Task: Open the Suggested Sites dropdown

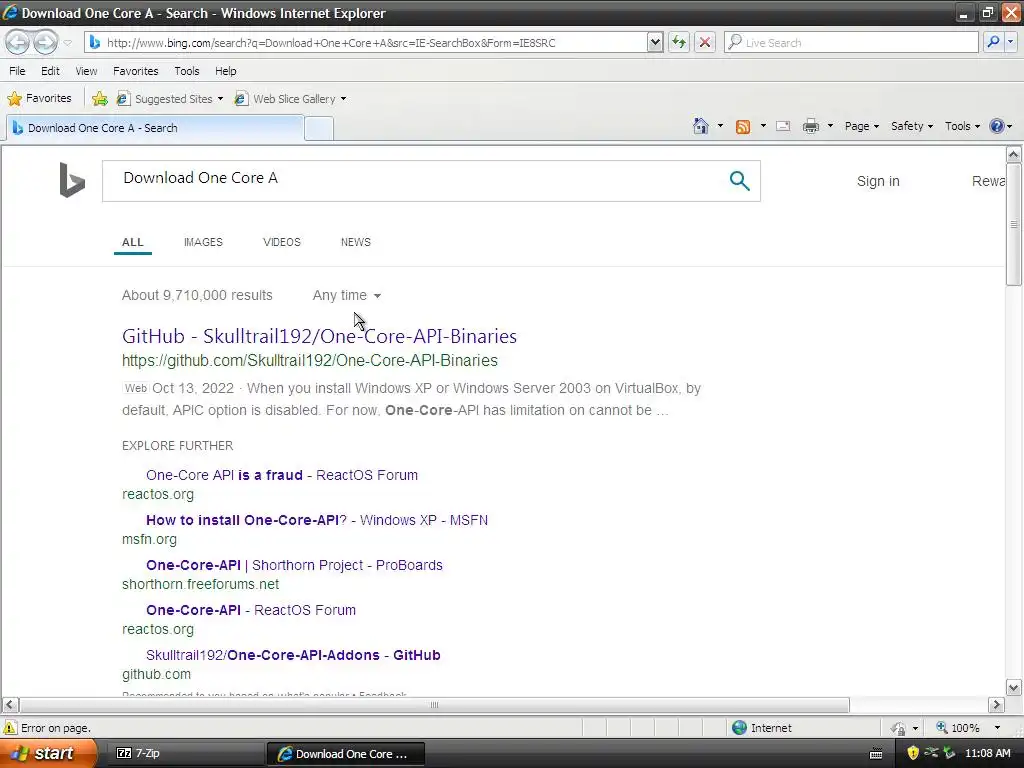Action: click(x=170, y=99)
